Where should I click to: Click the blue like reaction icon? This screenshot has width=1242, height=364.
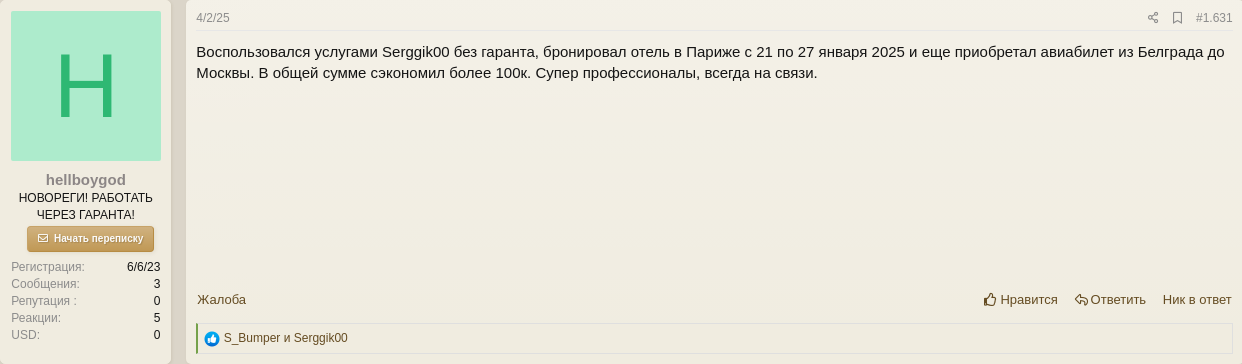point(212,339)
